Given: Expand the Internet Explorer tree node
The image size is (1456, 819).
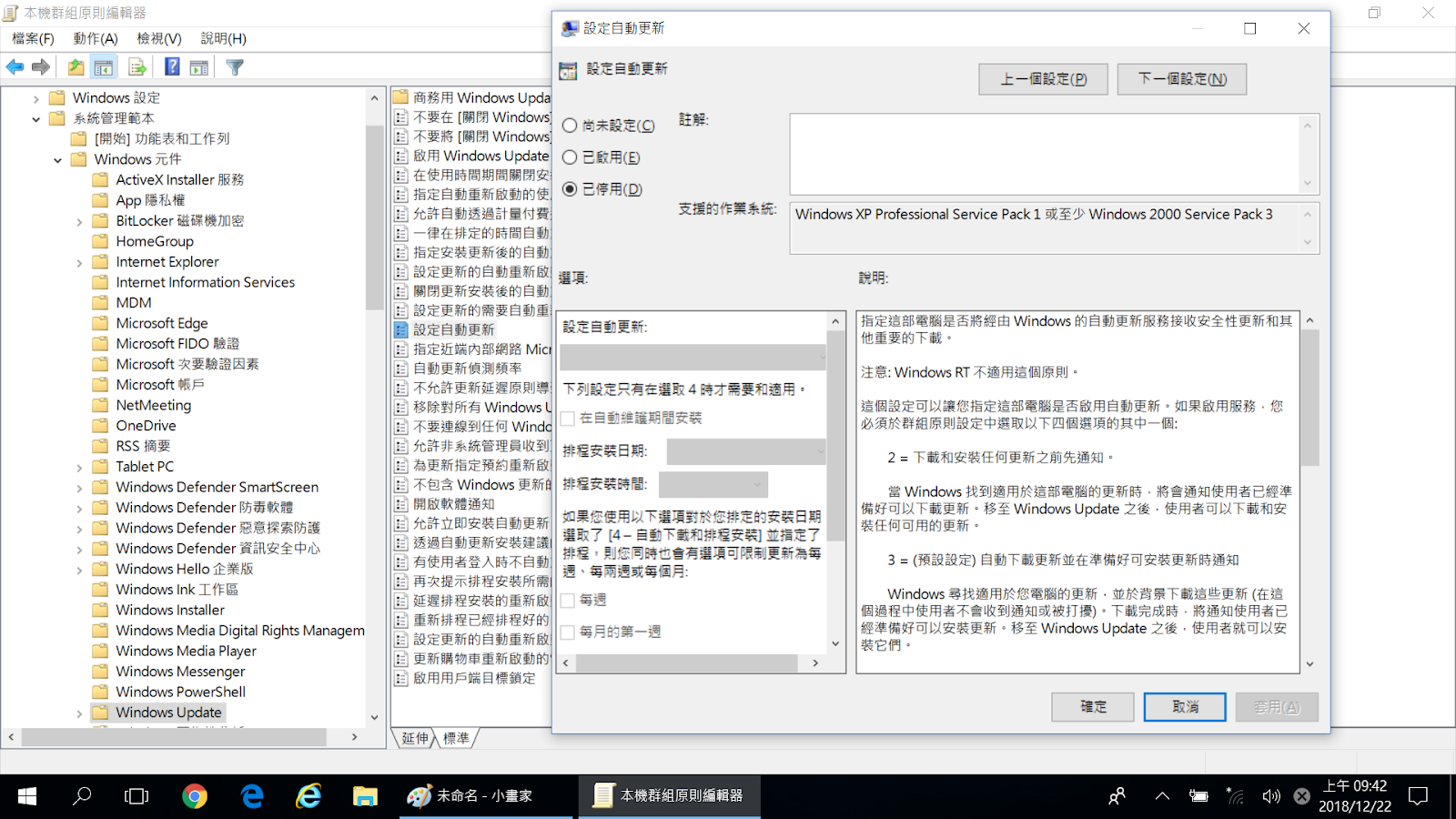Looking at the screenshot, I should pos(79,263).
